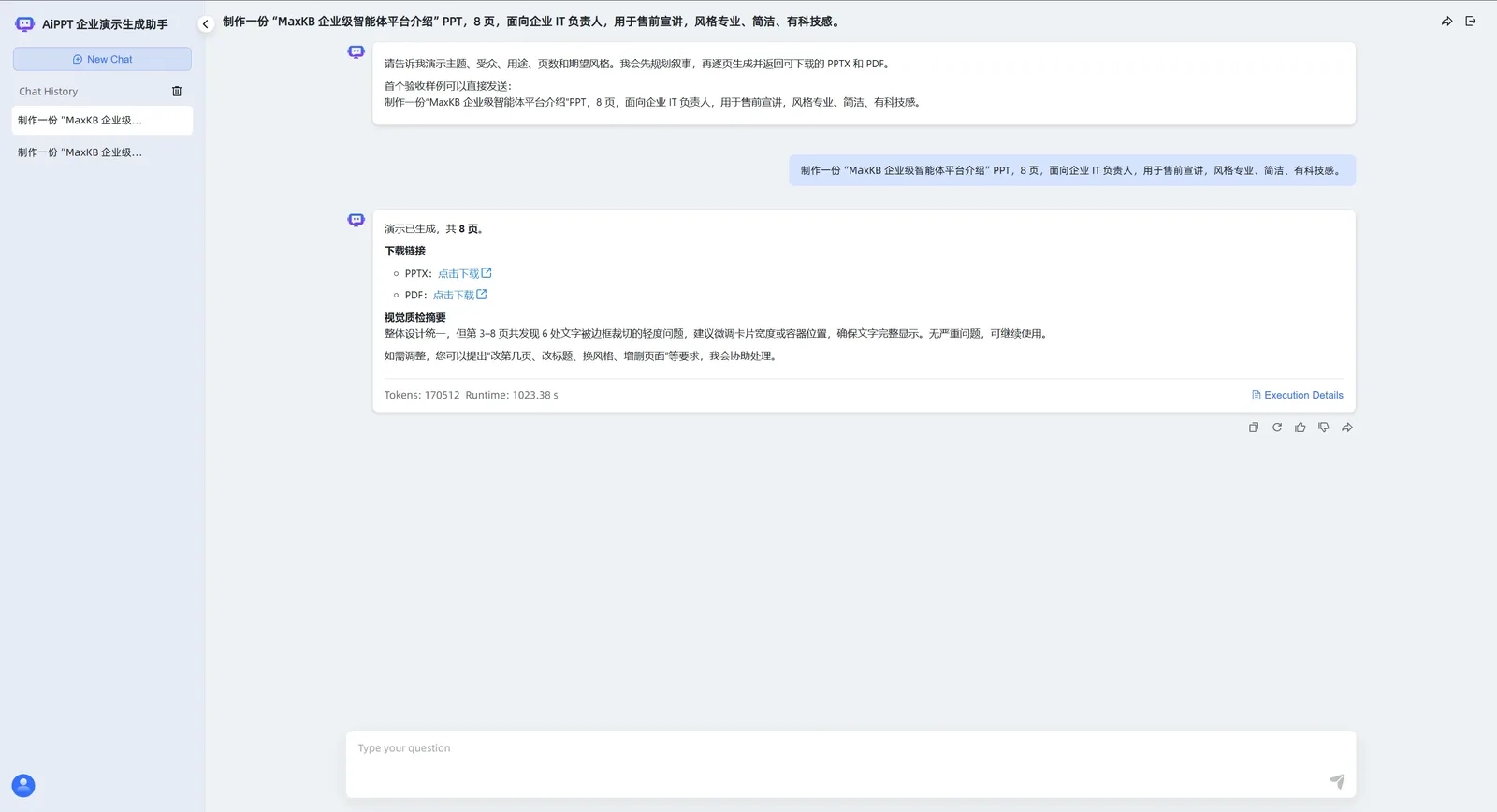Click the '首个验收样例可以直接发送:' line
The height and width of the screenshot is (812, 1497).
click(448, 86)
